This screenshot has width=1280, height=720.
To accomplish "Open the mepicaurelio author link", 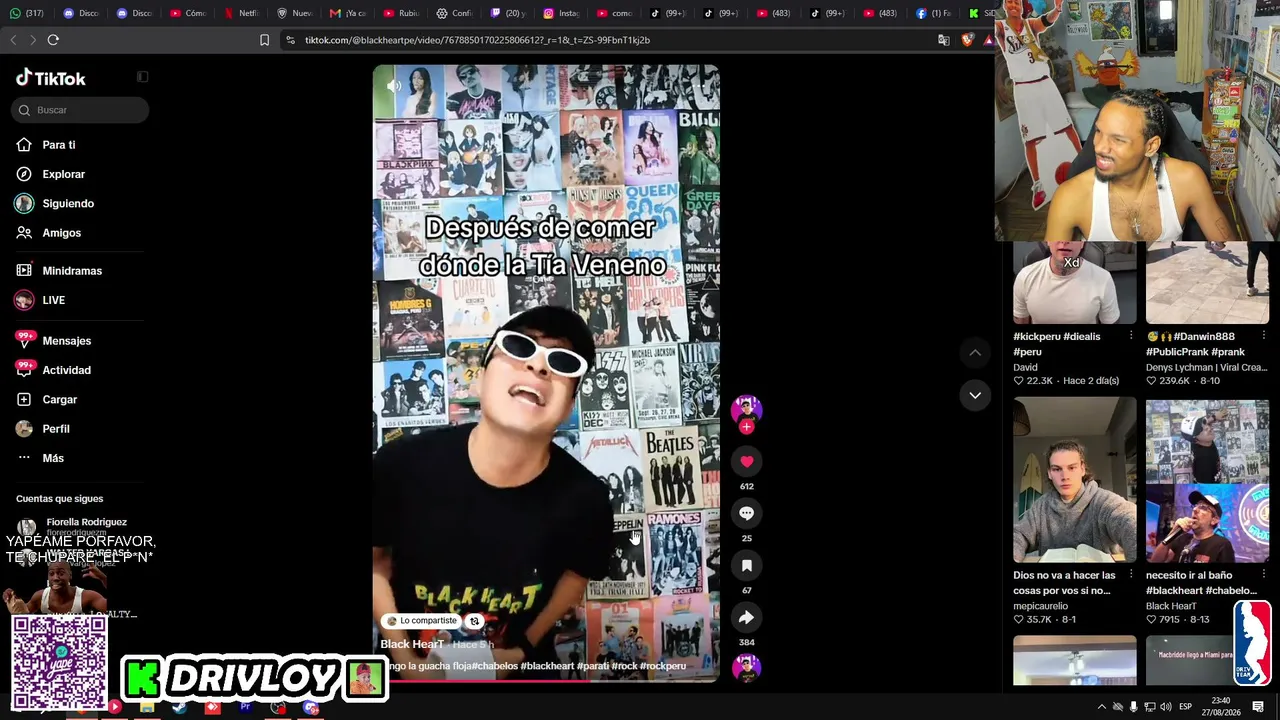I will click(x=1041, y=606).
